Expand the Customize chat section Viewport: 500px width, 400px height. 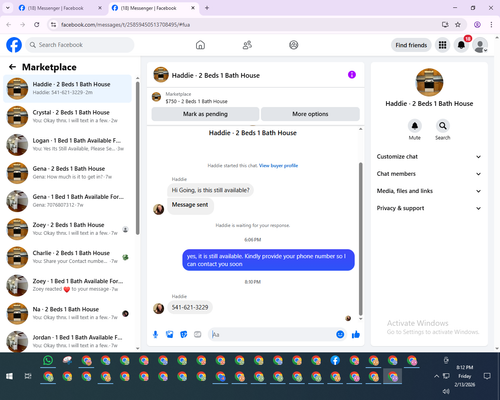429,157
